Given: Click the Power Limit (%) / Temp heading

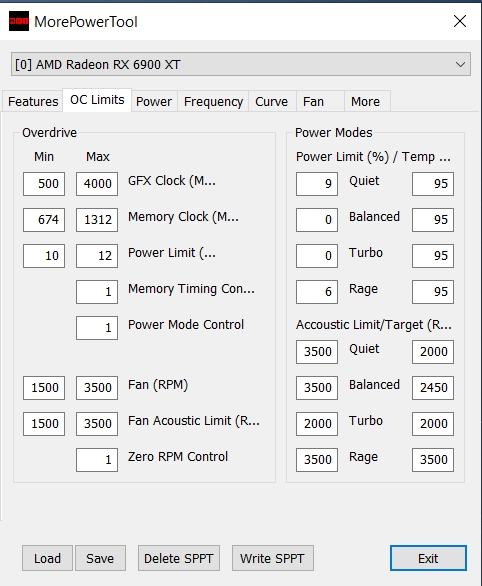Looking at the screenshot, I should (373, 157).
